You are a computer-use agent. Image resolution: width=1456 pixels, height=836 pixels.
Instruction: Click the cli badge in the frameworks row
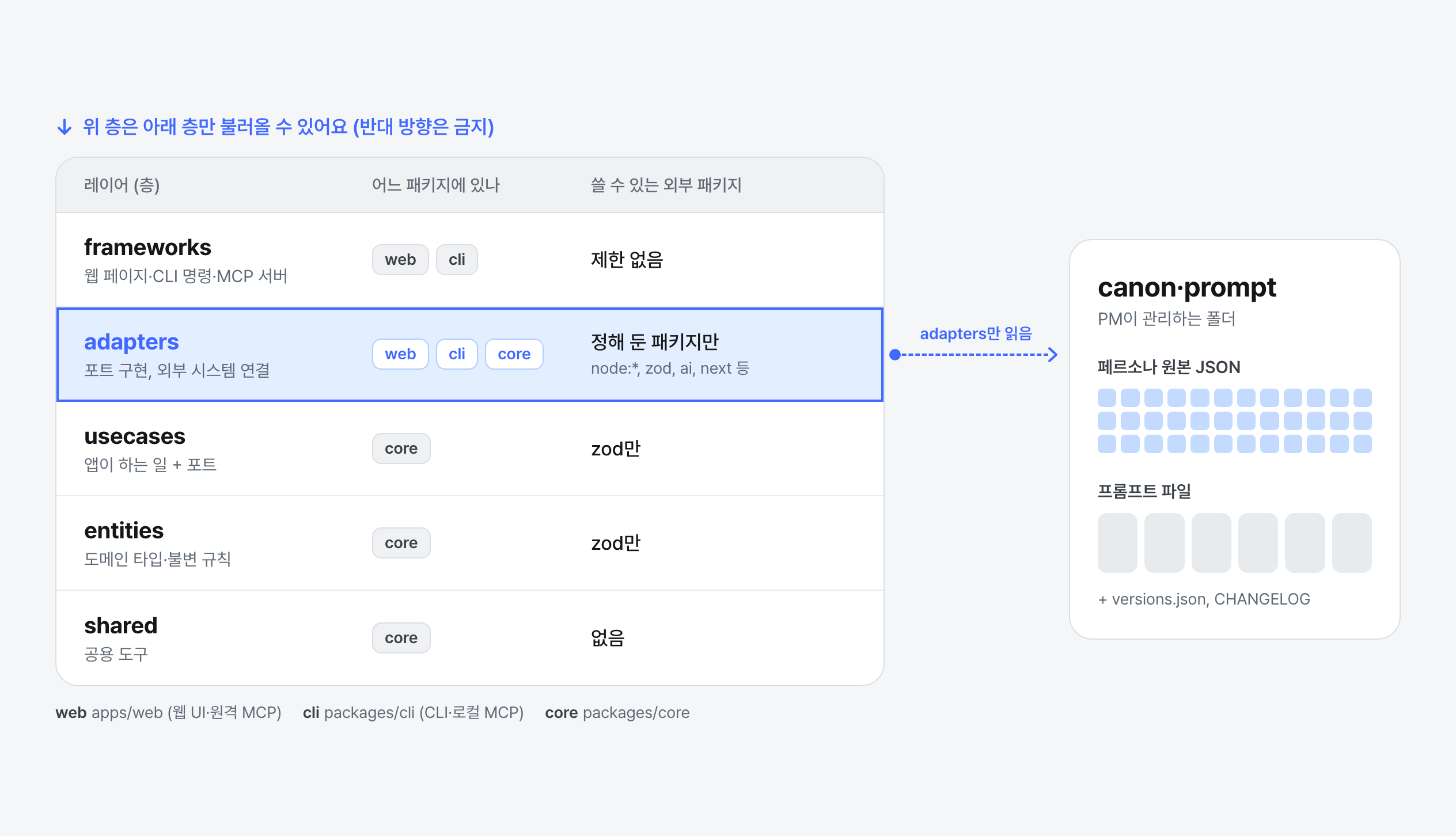pyautogui.click(x=457, y=260)
